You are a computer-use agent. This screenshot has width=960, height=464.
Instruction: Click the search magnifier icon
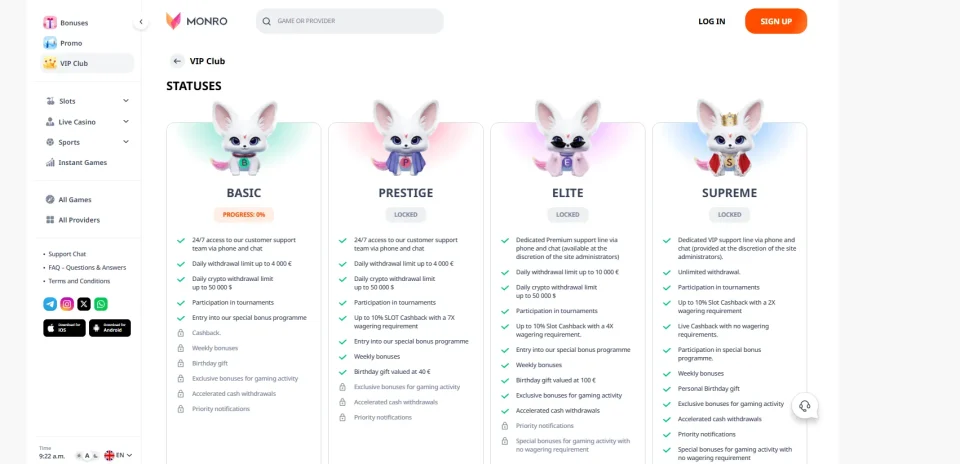pos(266,21)
